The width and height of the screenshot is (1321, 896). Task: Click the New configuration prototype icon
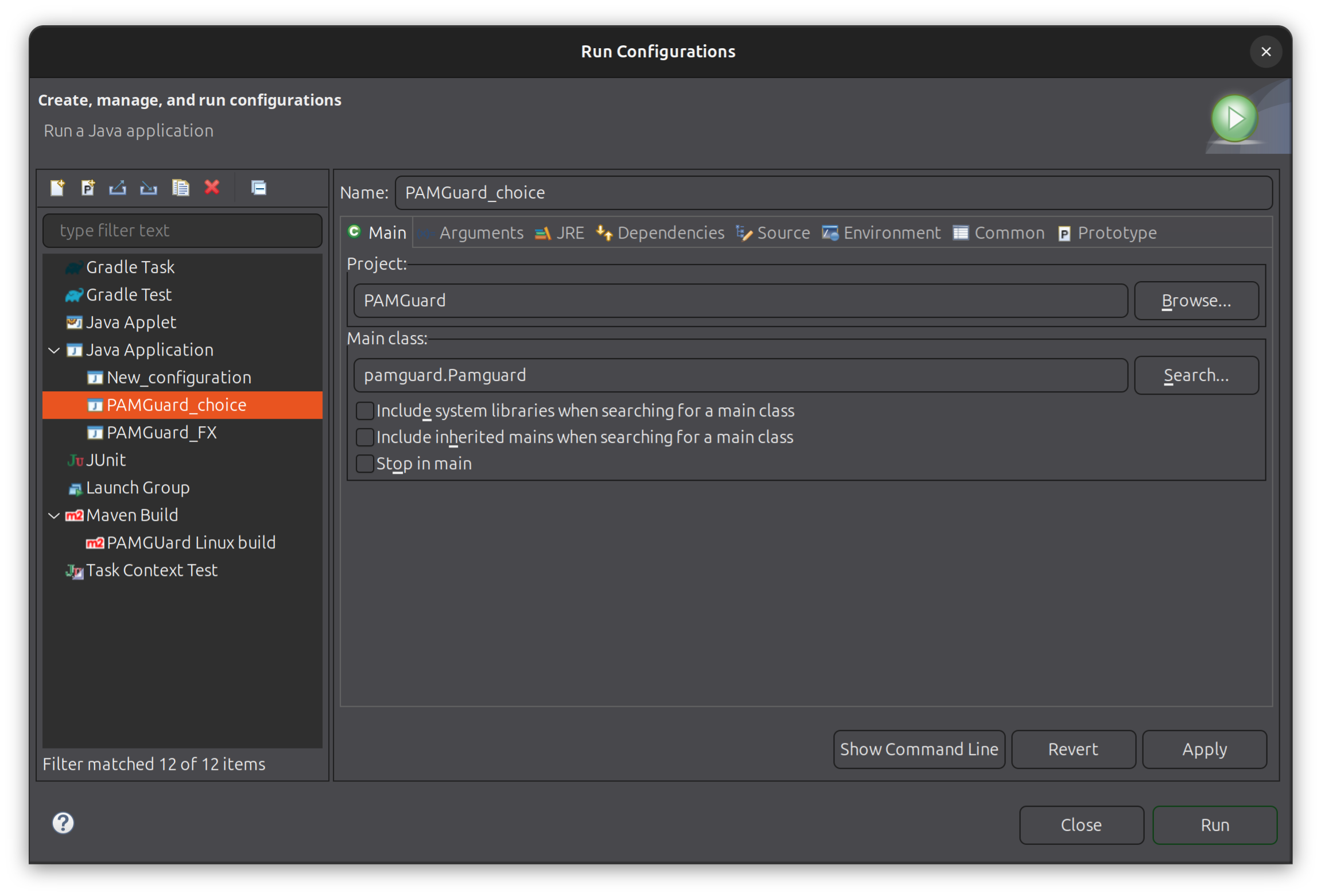(88, 188)
